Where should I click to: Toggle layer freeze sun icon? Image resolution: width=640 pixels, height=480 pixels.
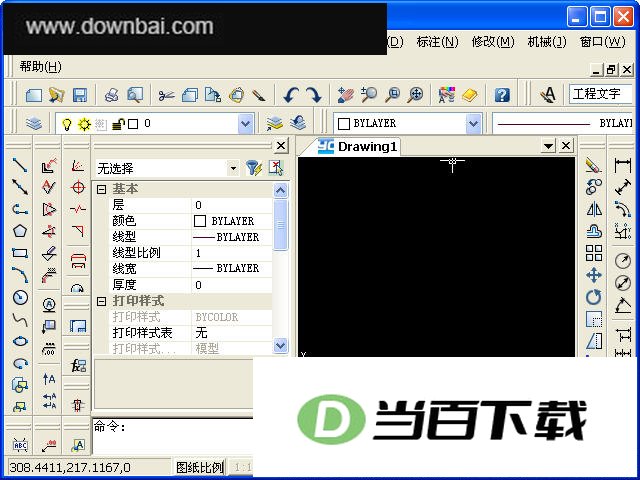[x=84, y=124]
